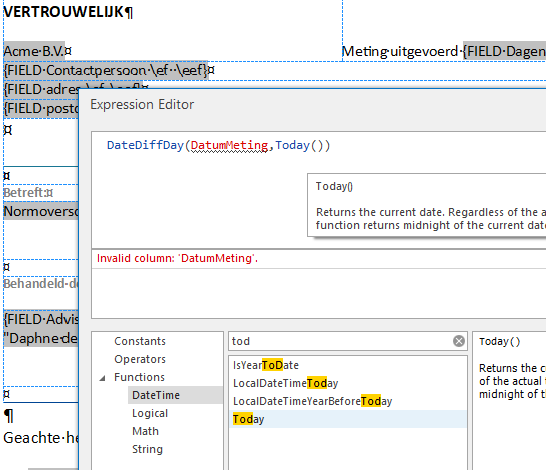Open the String functions group
Screen dimensions: 546x470
coord(147,449)
